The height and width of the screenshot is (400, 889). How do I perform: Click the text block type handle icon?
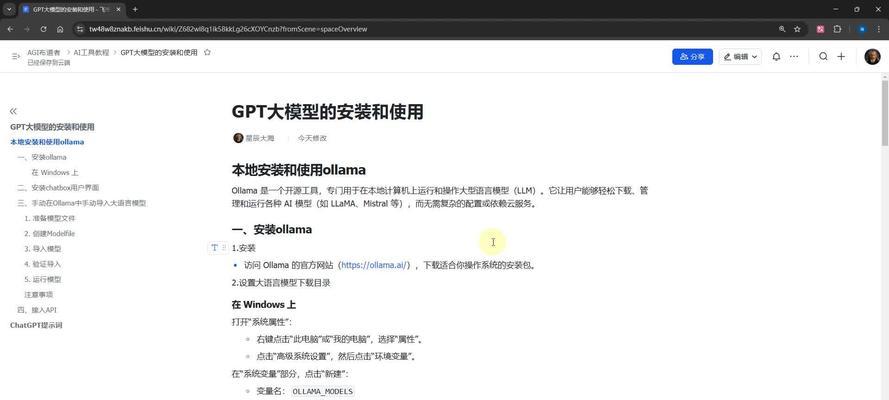click(214, 248)
